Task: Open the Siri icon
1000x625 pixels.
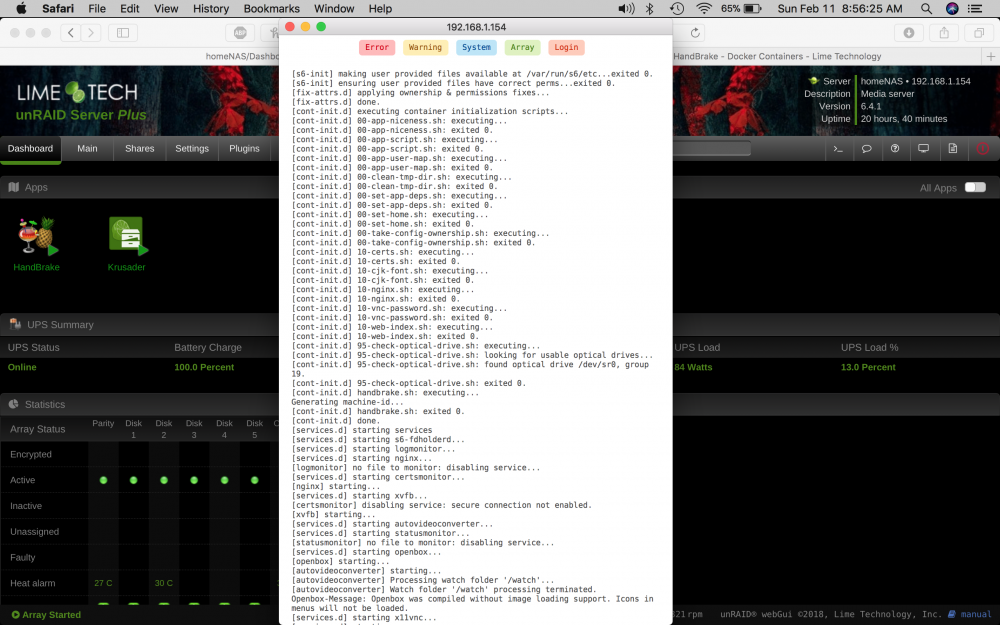Action: point(952,8)
